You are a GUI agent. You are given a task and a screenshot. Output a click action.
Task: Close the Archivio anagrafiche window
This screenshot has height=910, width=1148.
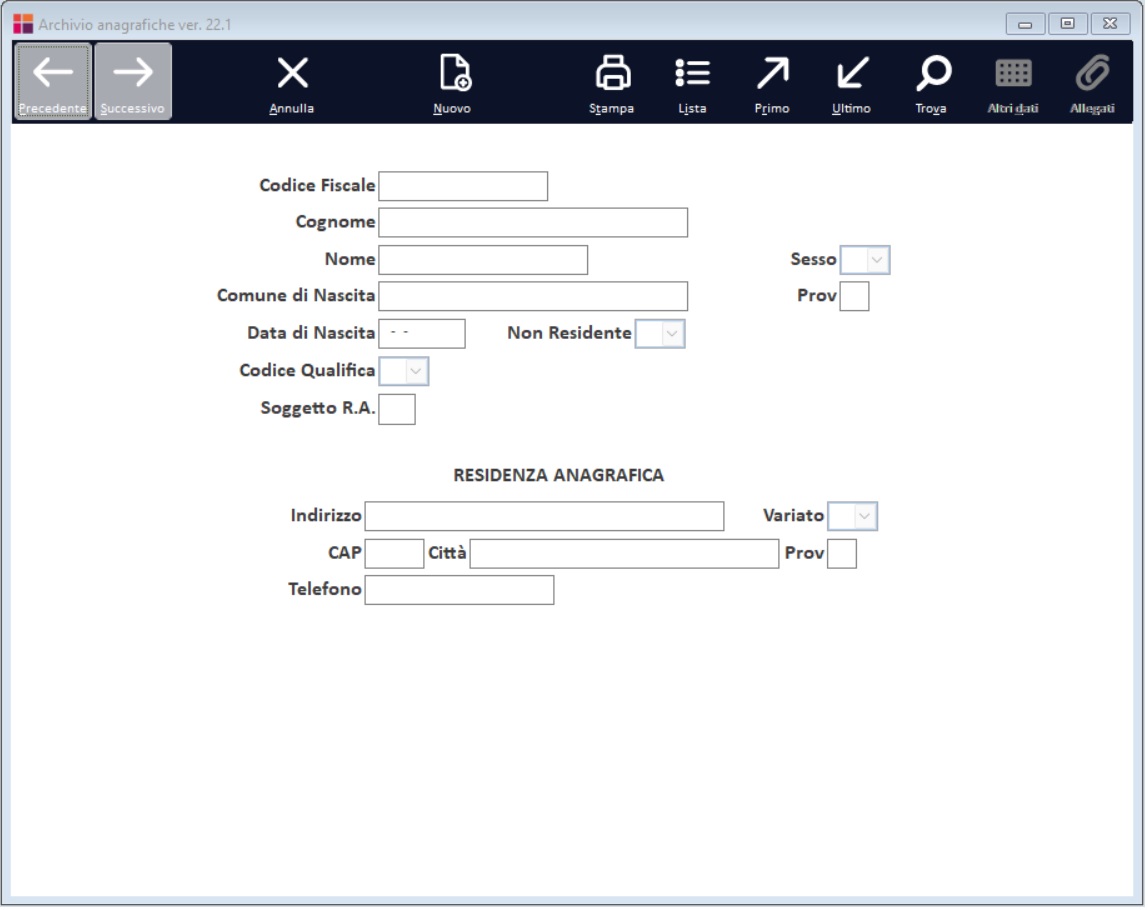(1112, 24)
